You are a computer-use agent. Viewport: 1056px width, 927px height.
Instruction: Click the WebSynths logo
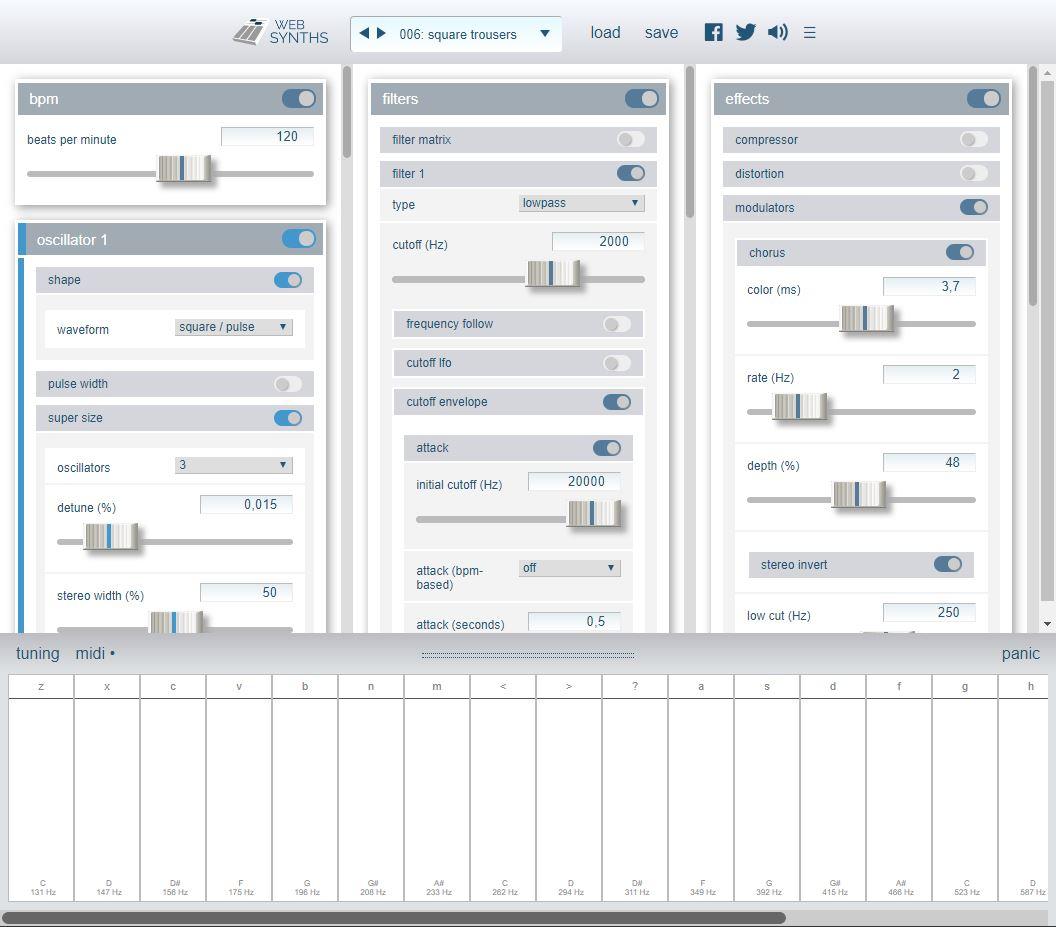click(x=280, y=32)
